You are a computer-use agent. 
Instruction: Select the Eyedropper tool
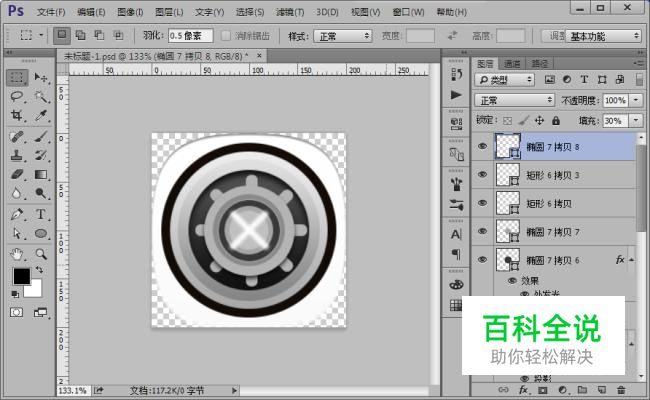click(41, 115)
